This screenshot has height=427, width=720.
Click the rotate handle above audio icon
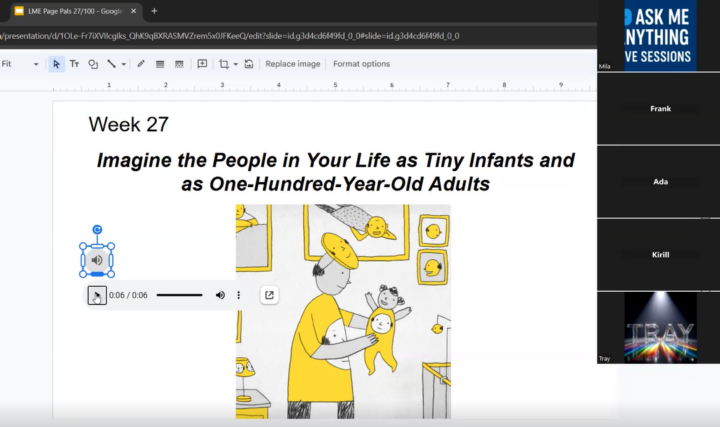coord(97,230)
